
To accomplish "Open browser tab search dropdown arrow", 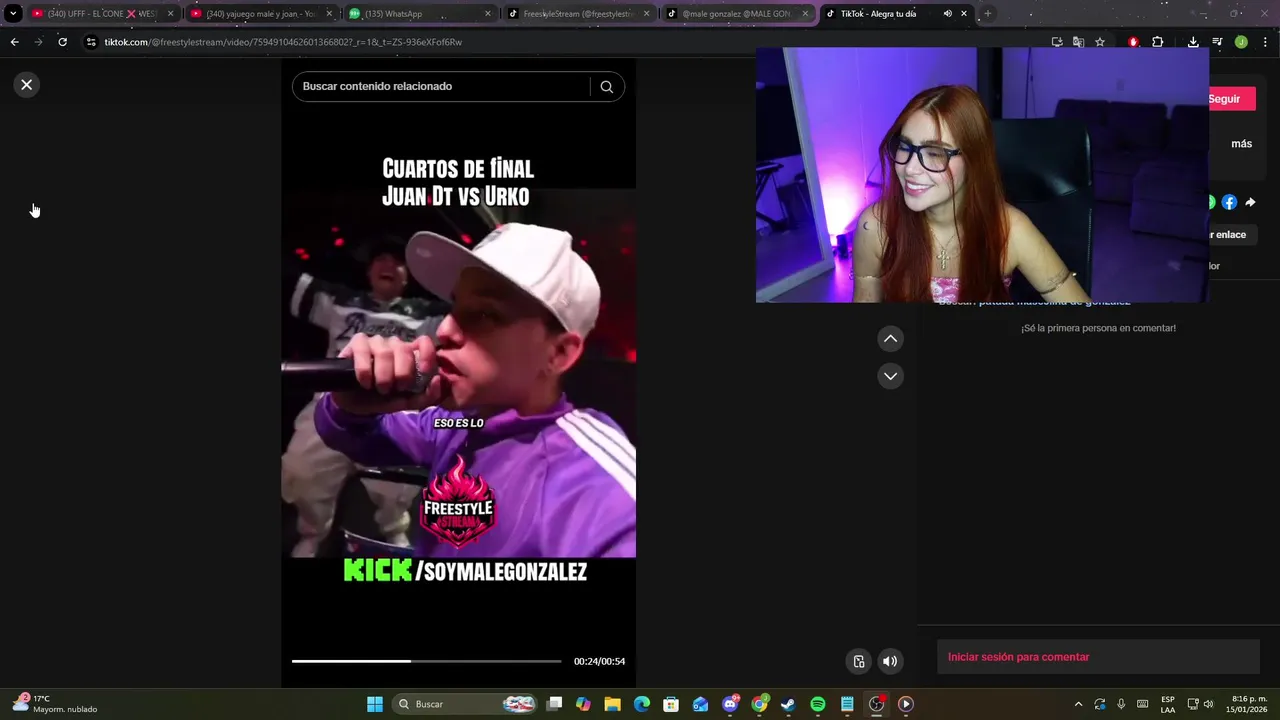I will point(13,14).
